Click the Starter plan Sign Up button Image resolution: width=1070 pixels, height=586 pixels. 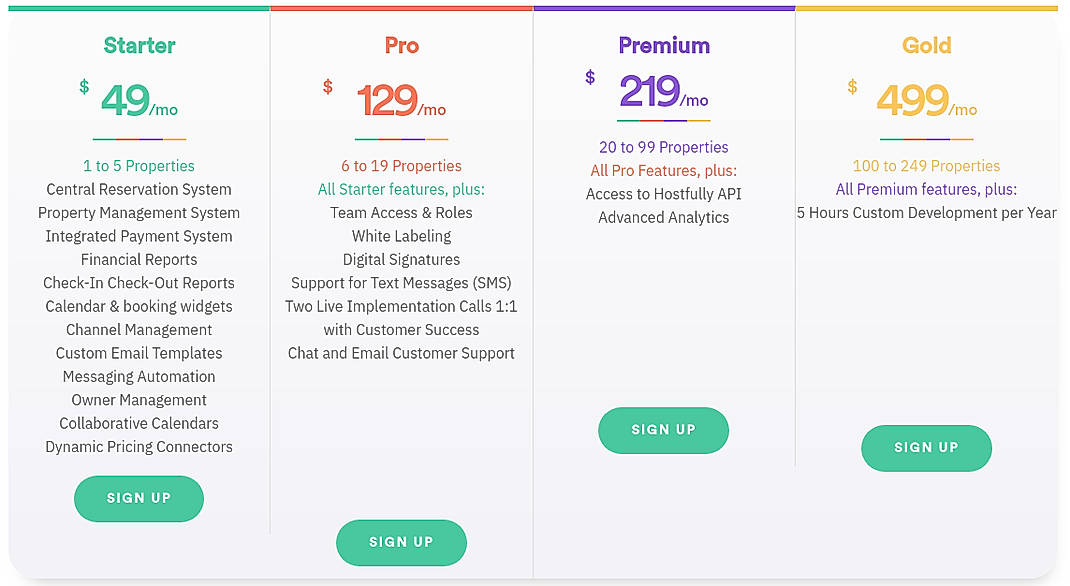tap(139, 498)
